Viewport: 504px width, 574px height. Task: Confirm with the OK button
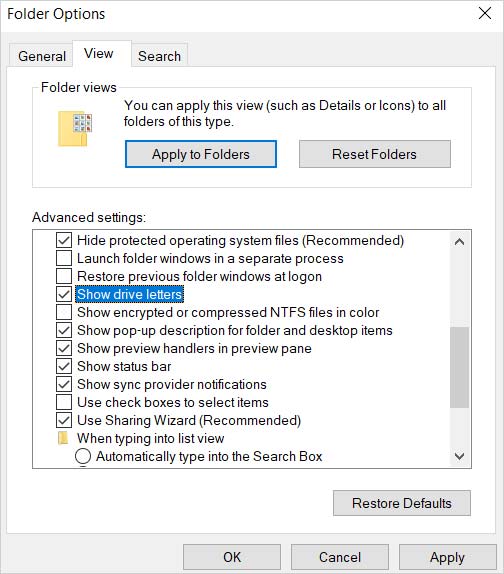(232, 557)
